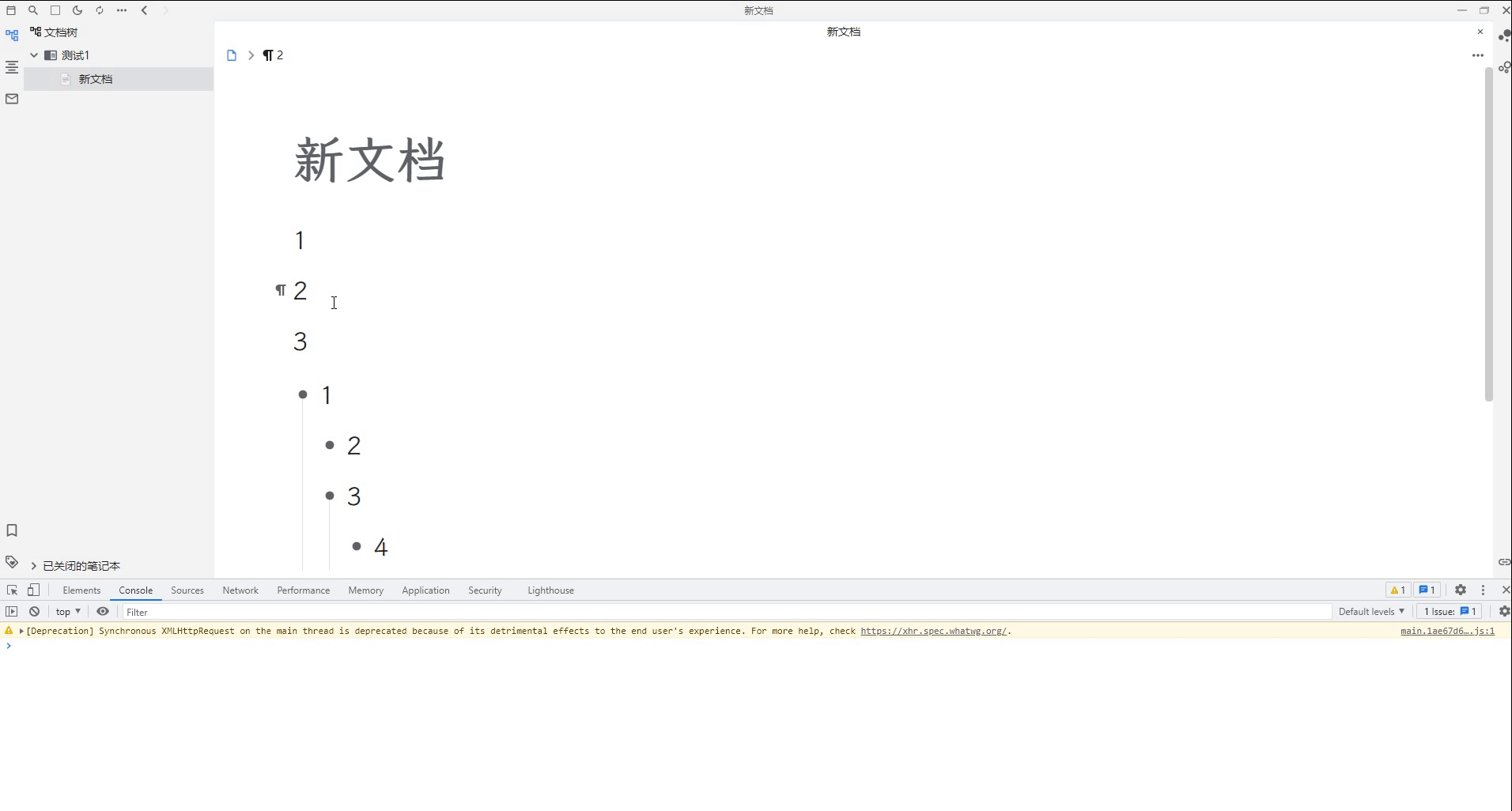Open the Default levels dropdown
Viewport: 1512px width, 811px height.
tap(1370, 611)
